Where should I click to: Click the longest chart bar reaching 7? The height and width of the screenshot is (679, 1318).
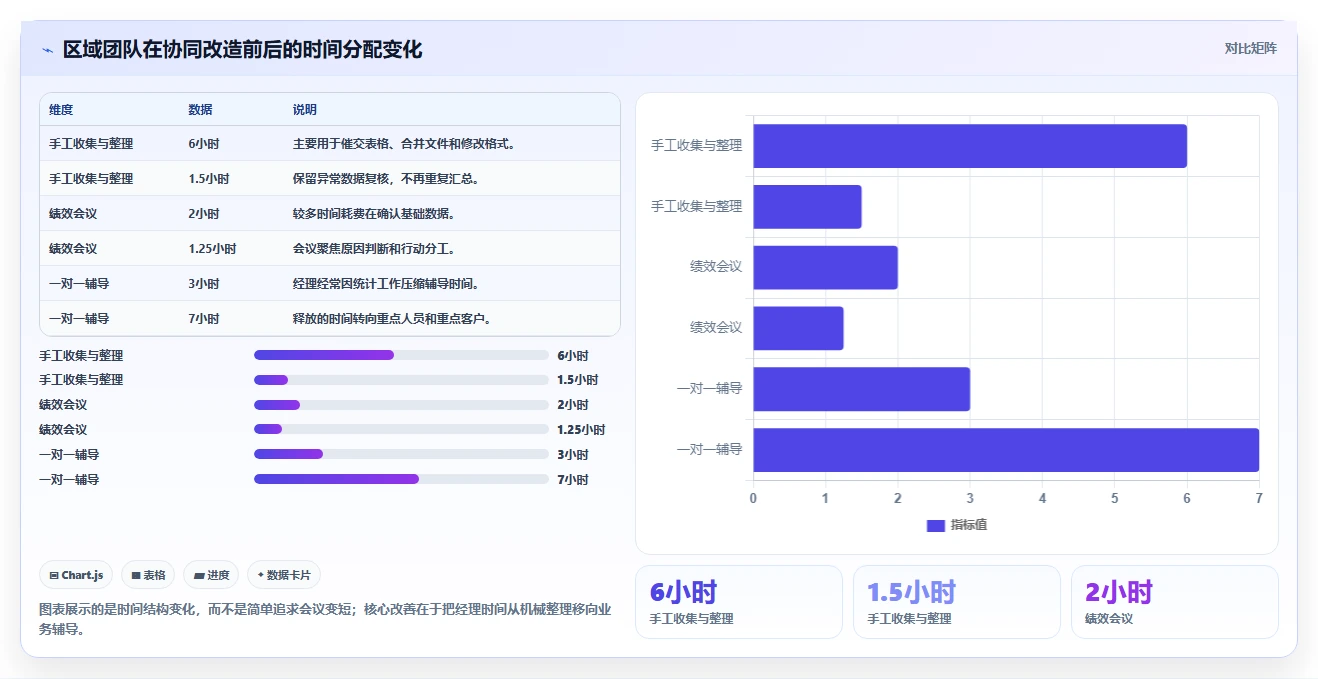coord(1006,450)
